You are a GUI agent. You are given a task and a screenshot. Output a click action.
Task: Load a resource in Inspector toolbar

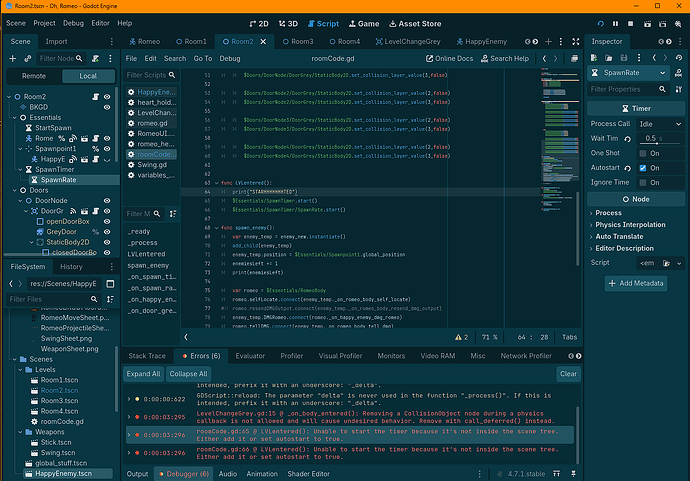coord(609,58)
